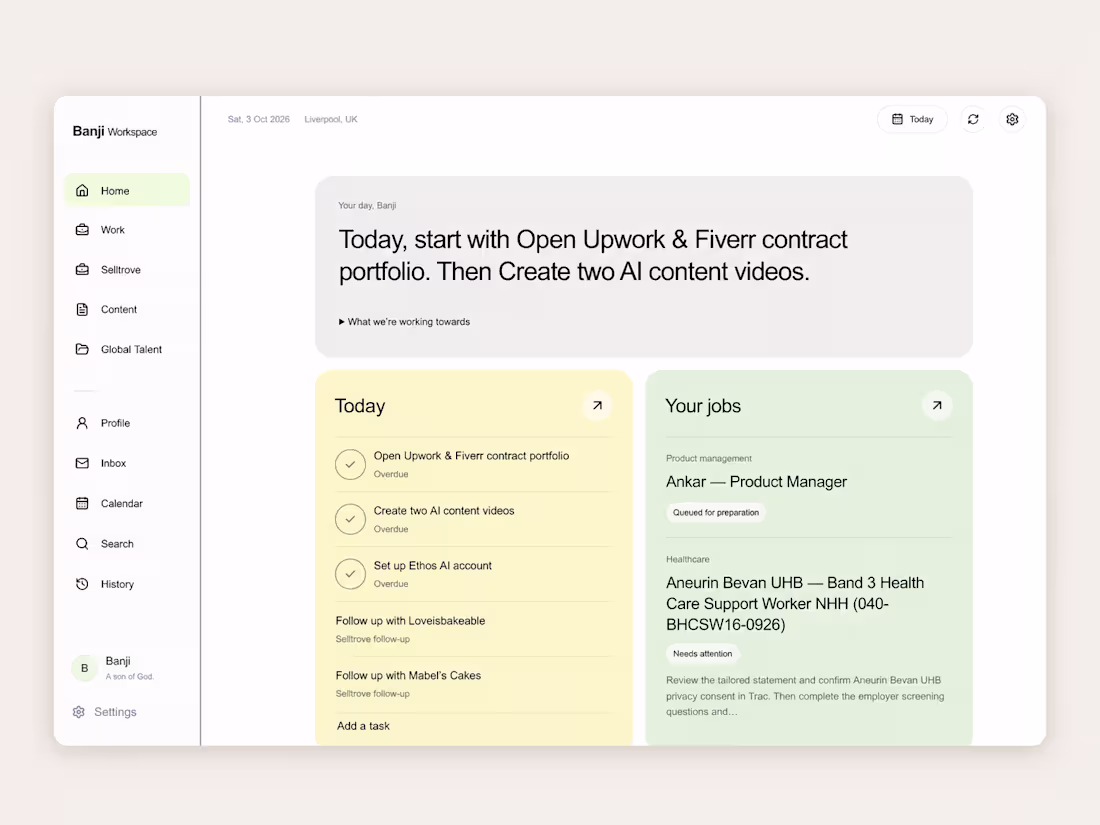Click Selltrove follow-up under Loveisbakeable

pos(373,639)
